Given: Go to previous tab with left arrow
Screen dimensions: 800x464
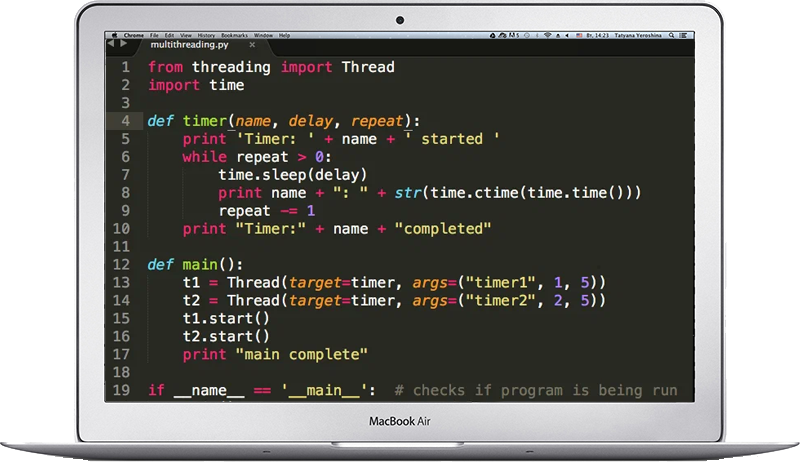Looking at the screenshot, I should (x=111, y=44).
